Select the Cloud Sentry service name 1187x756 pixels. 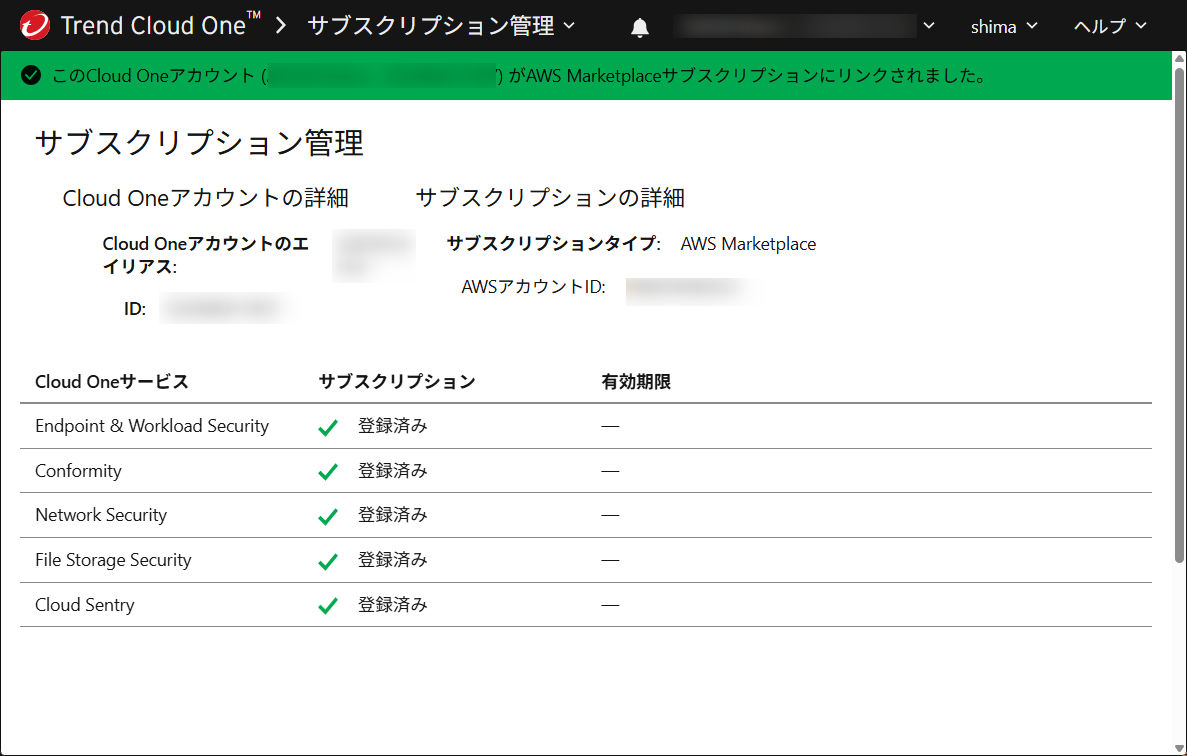pos(85,605)
